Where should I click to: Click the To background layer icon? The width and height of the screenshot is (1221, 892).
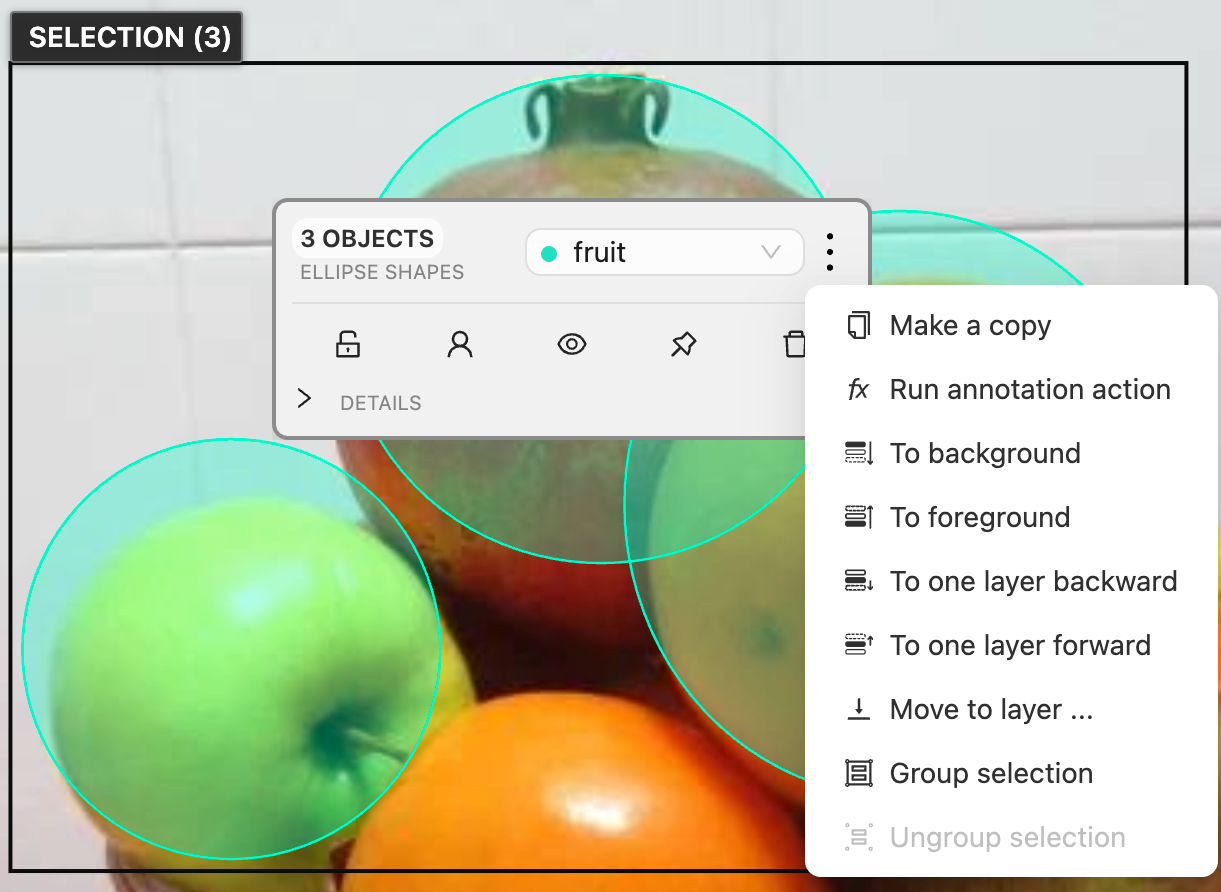pos(859,454)
